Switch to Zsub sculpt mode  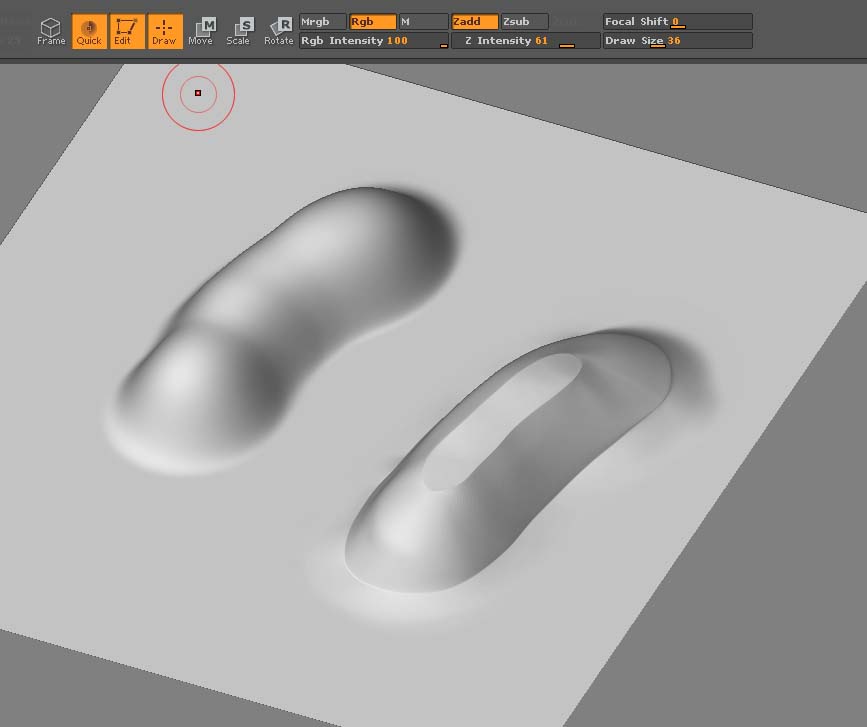pos(524,22)
